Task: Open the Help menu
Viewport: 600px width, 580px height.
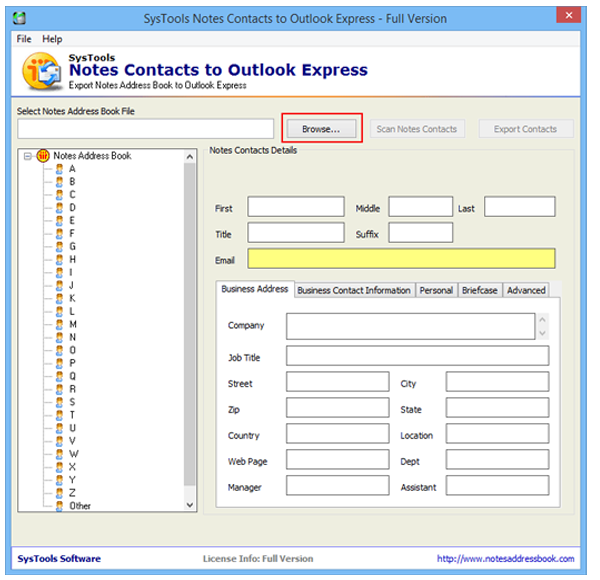Action: 52,39
